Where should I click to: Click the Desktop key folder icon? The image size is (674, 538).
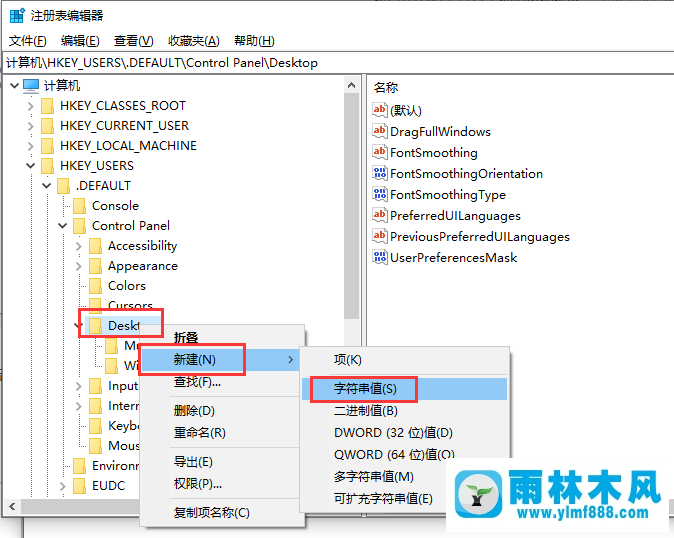[95, 326]
